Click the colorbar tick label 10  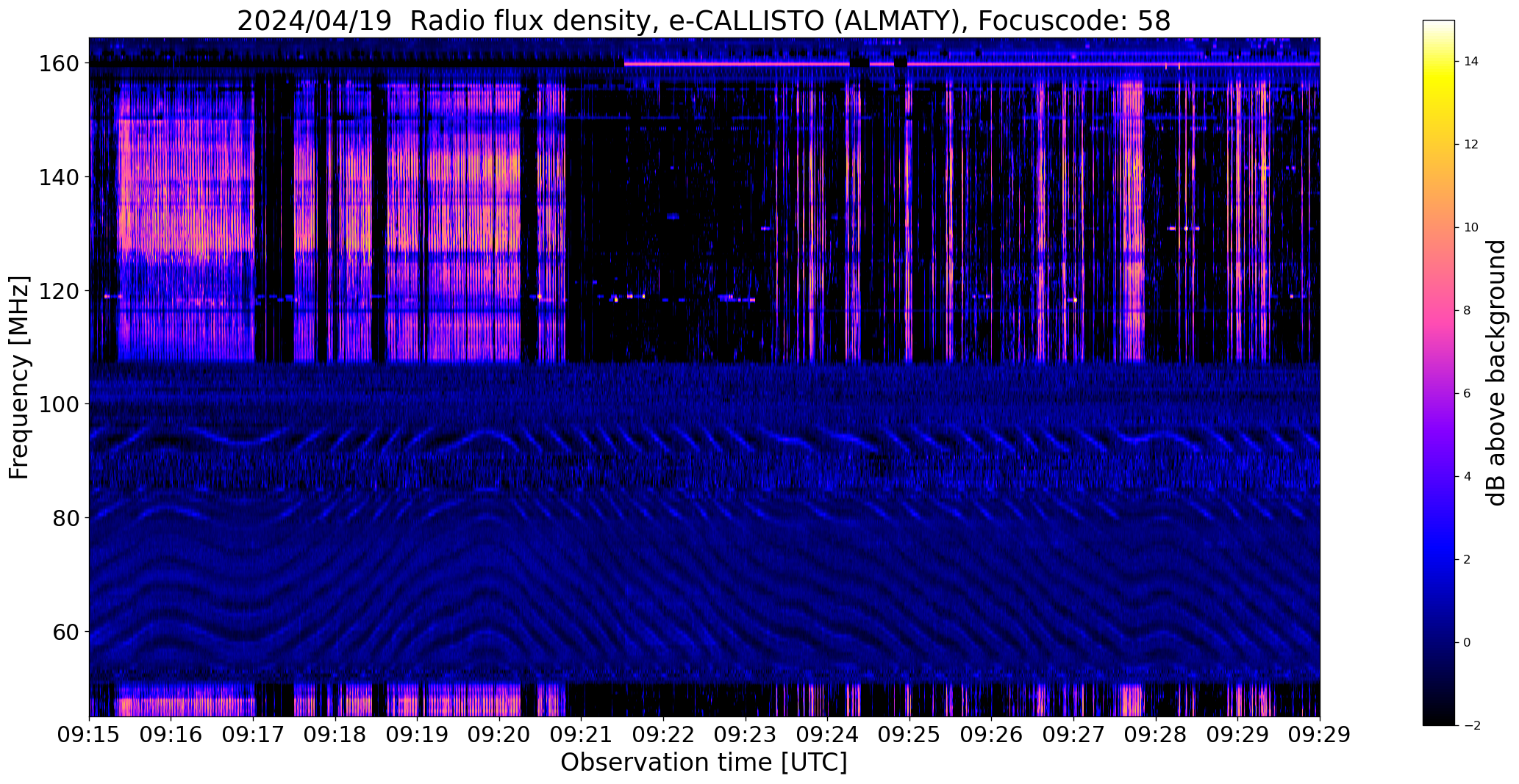(1471, 228)
